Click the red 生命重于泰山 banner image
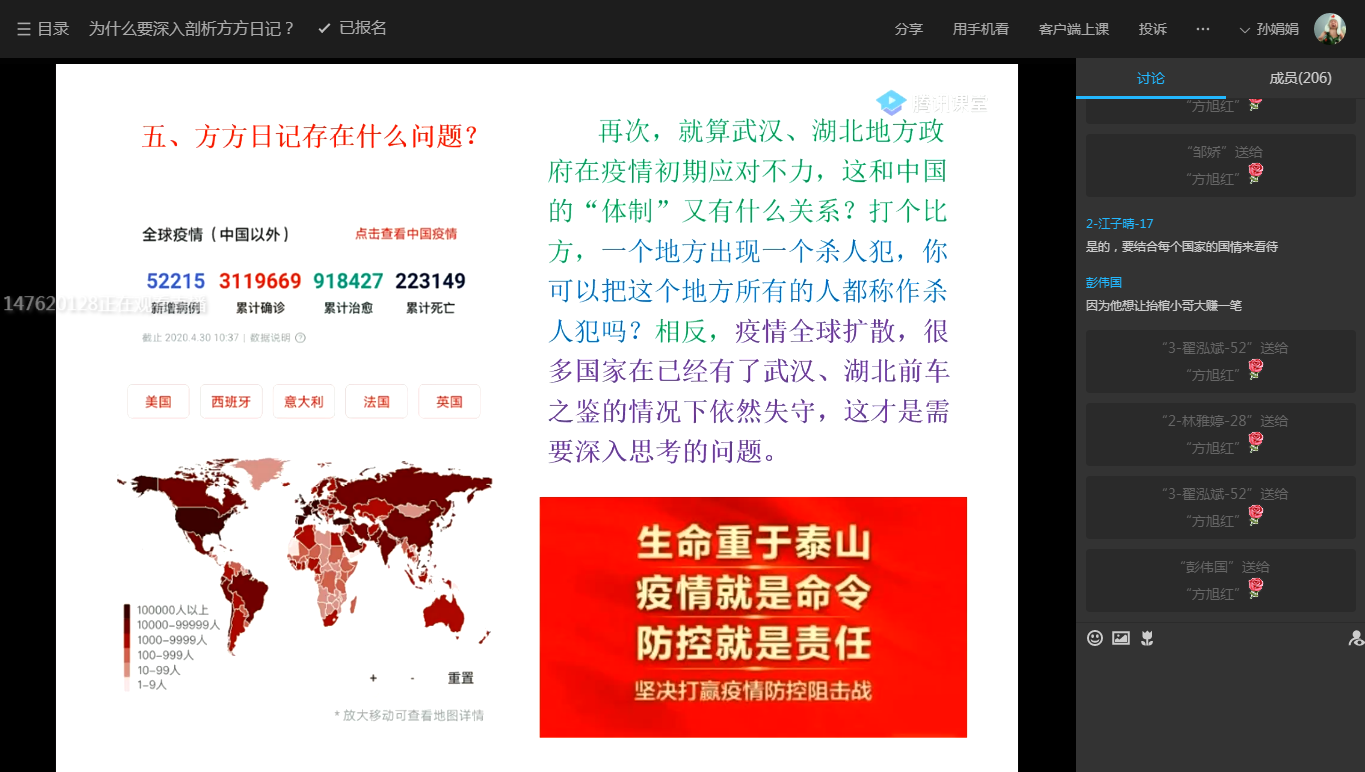 (x=753, y=617)
